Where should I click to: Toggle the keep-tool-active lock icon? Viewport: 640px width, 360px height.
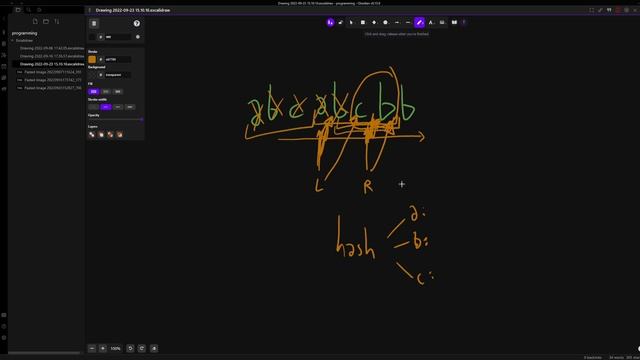[340, 22]
